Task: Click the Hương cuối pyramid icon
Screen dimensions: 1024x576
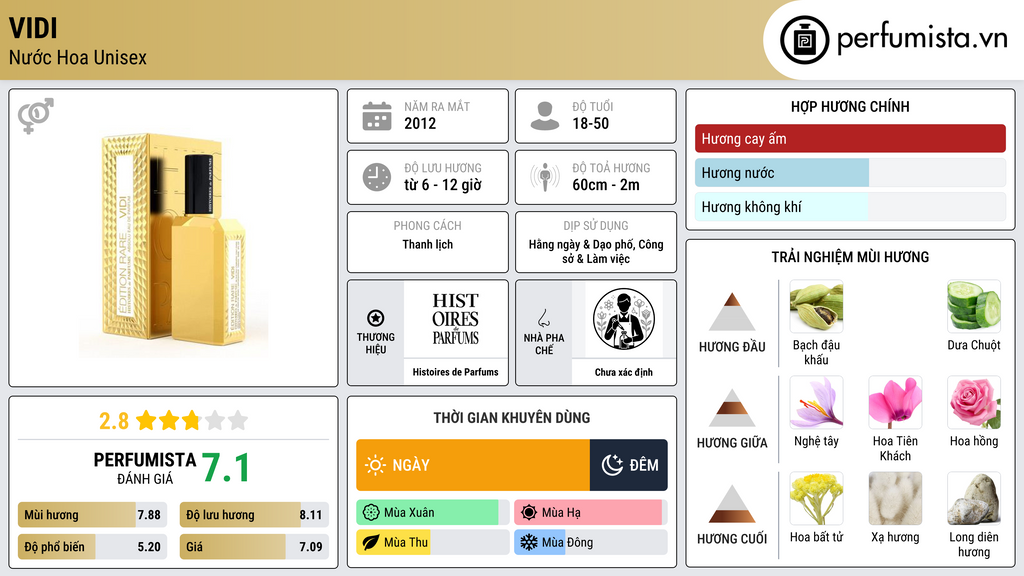Action: pyautogui.click(x=732, y=504)
